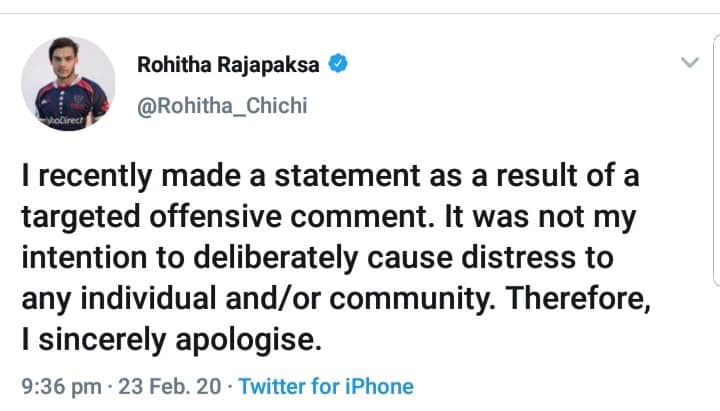Open the Twitter for iPhone source link
The height and width of the screenshot is (411, 720).
pos(326,386)
